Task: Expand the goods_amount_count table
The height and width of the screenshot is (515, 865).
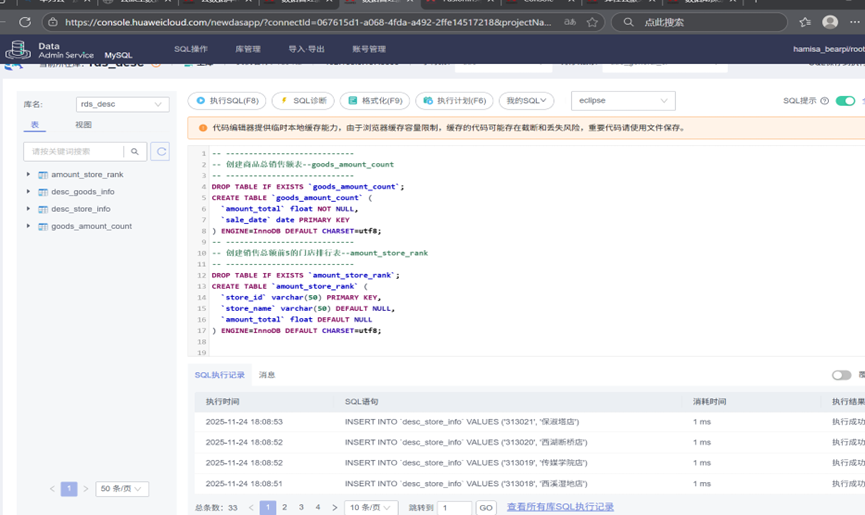Action: [28, 226]
